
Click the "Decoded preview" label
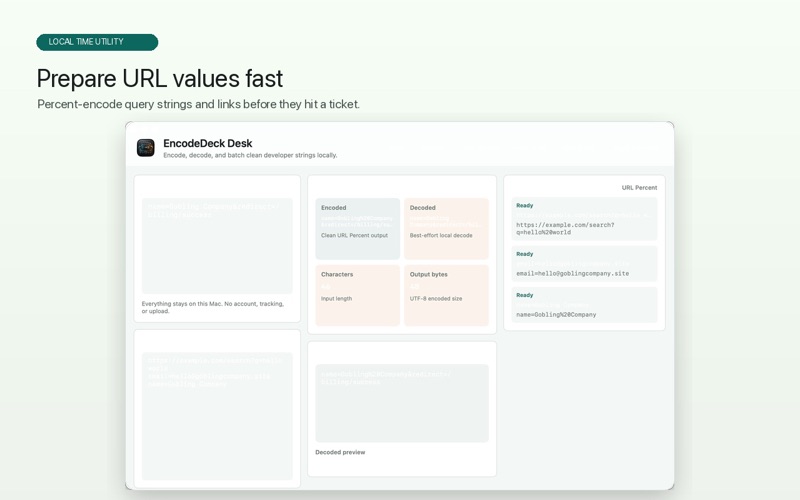340,452
